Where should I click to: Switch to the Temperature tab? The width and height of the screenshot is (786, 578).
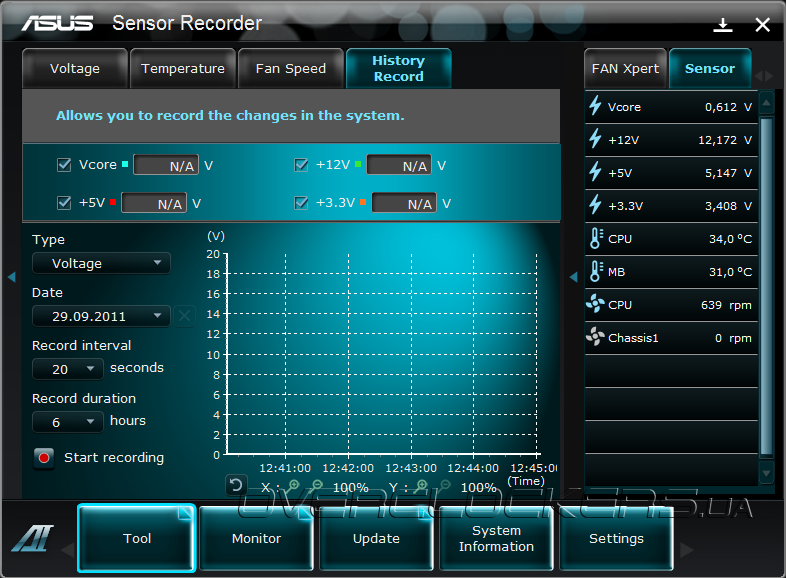(182, 69)
